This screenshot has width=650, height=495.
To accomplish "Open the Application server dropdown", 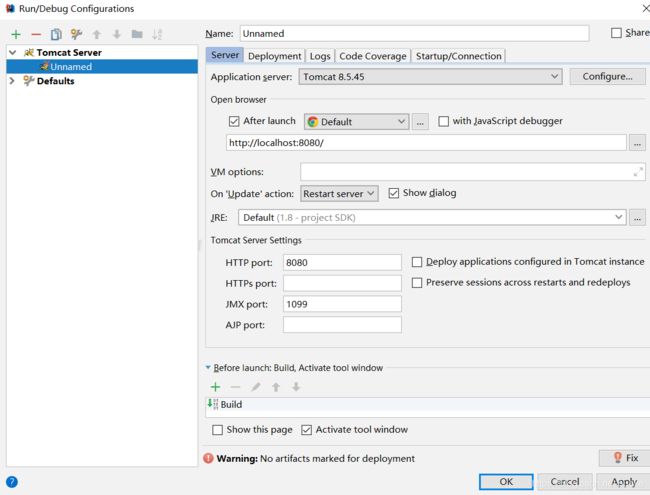I will tap(430, 77).
